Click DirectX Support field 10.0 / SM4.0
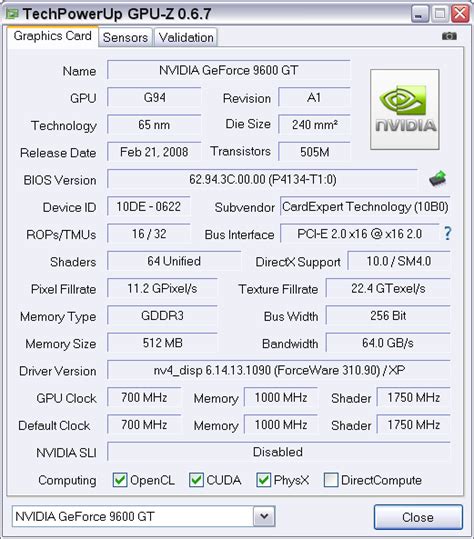This screenshot has height=539, width=474. tap(399, 261)
